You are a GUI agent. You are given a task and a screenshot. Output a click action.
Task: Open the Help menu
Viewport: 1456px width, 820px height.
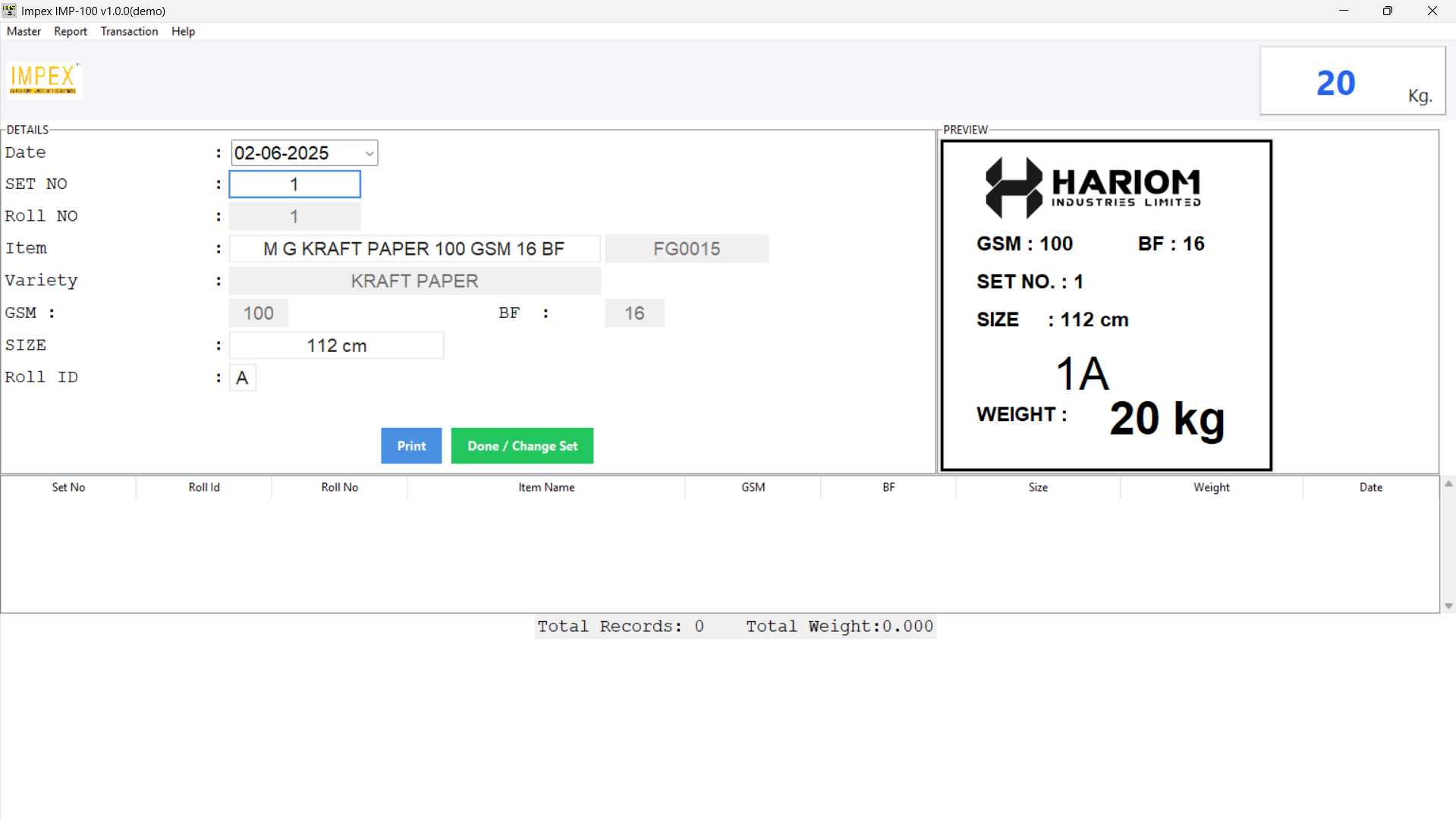pyautogui.click(x=183, y=31)
